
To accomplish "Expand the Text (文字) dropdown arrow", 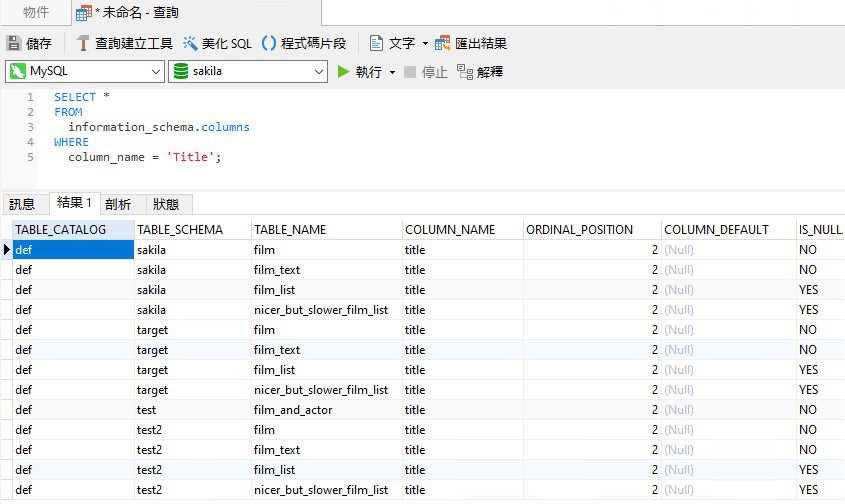I will [425, 43].
